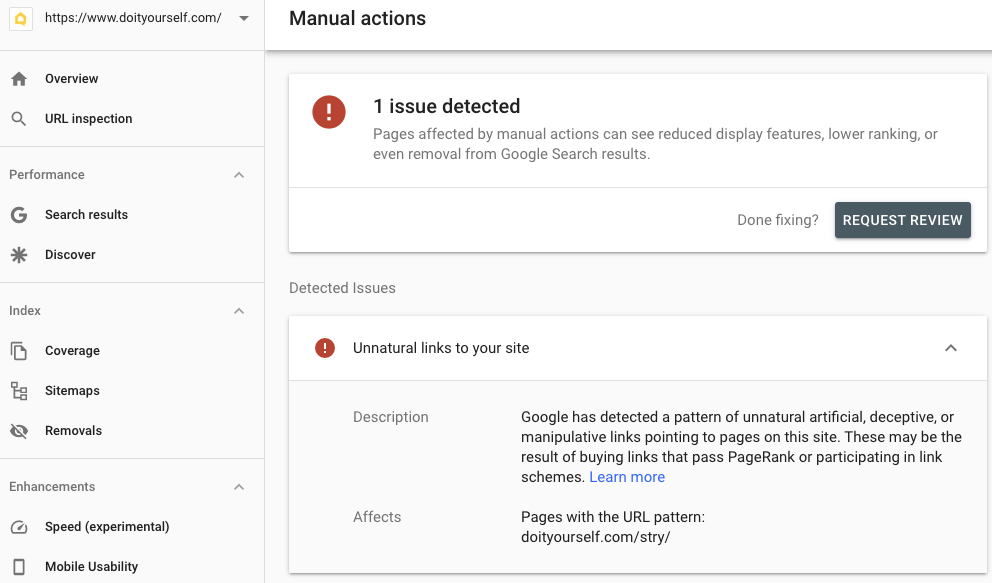
Task: Collapse the Performance section chevron
Action: 239,175
